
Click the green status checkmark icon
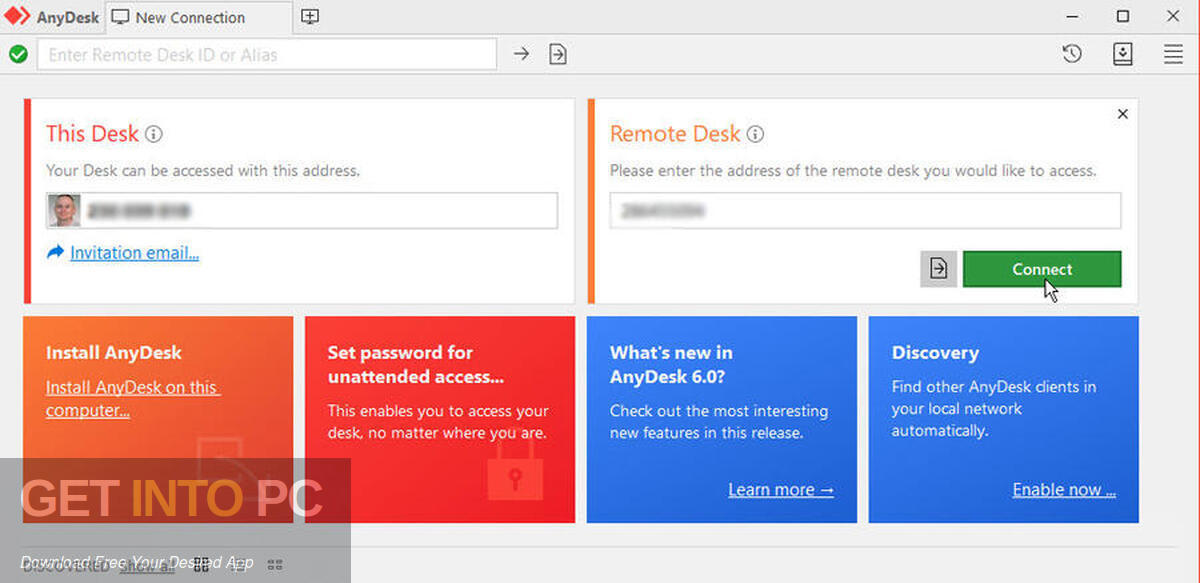click(18, 54)
